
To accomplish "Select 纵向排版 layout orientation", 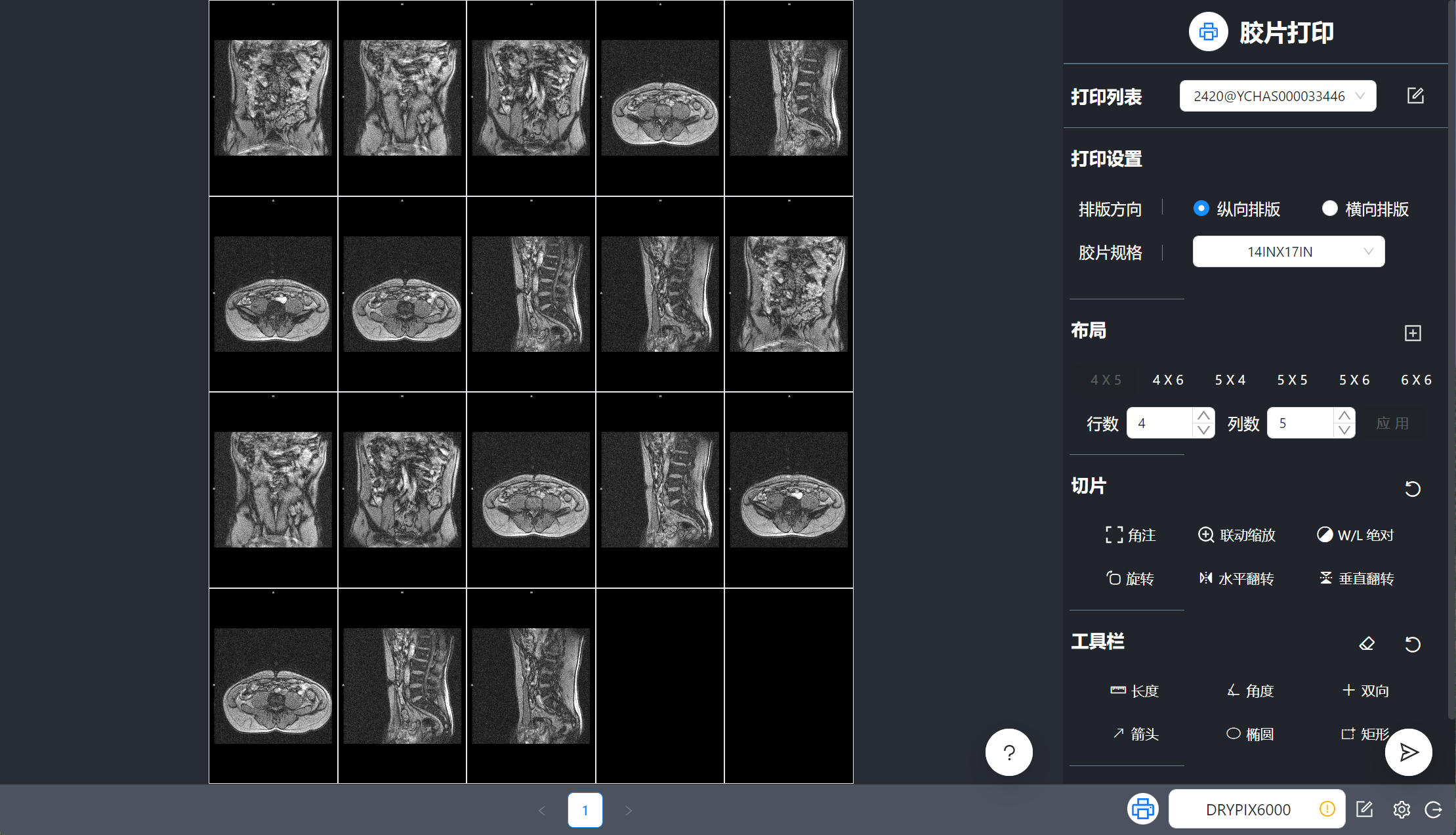I will tap(1201, 209).
